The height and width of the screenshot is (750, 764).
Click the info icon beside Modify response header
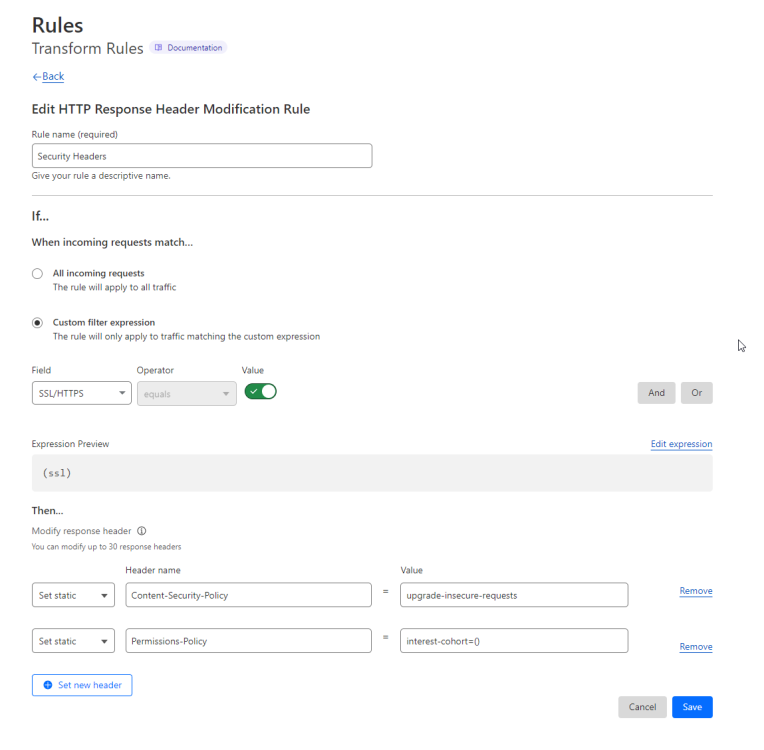pyautogui.click(x=141, y=531)
